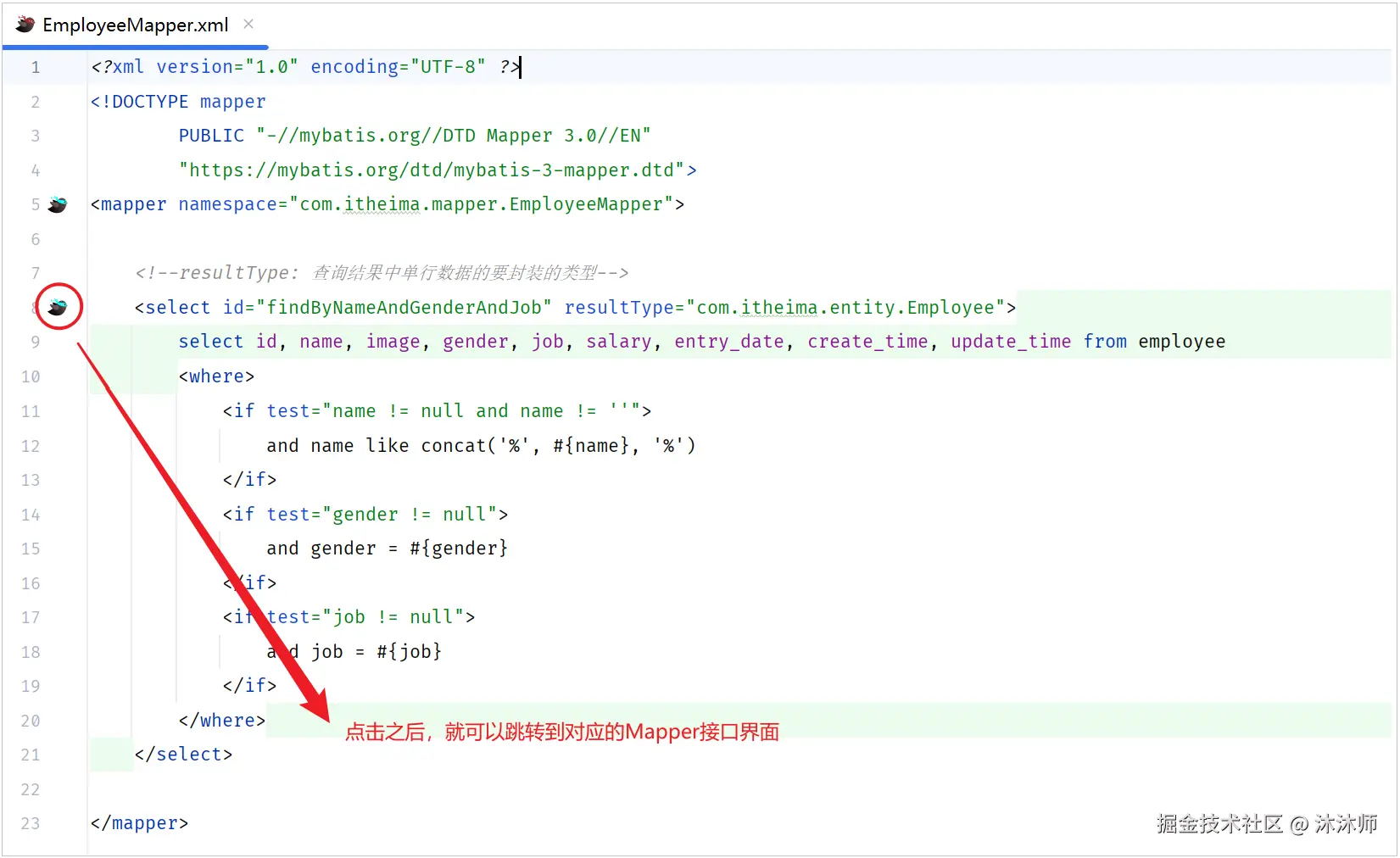
Task: Click the com.itheima.entity.Employee resultType value
Action: 845,307
